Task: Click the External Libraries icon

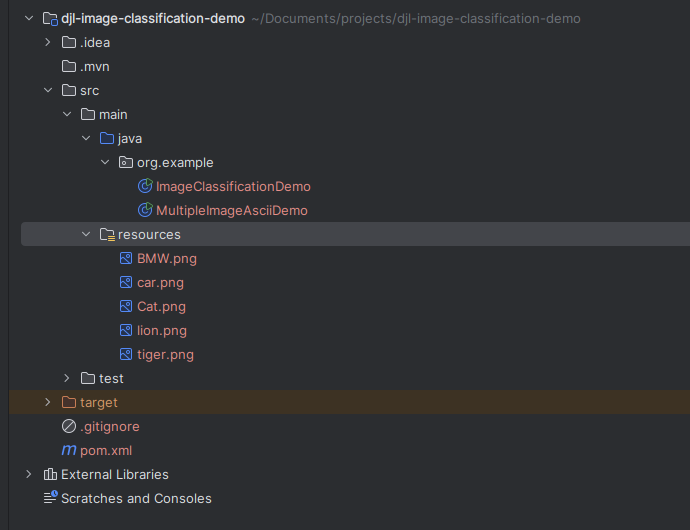Action: tap(50, 475)
